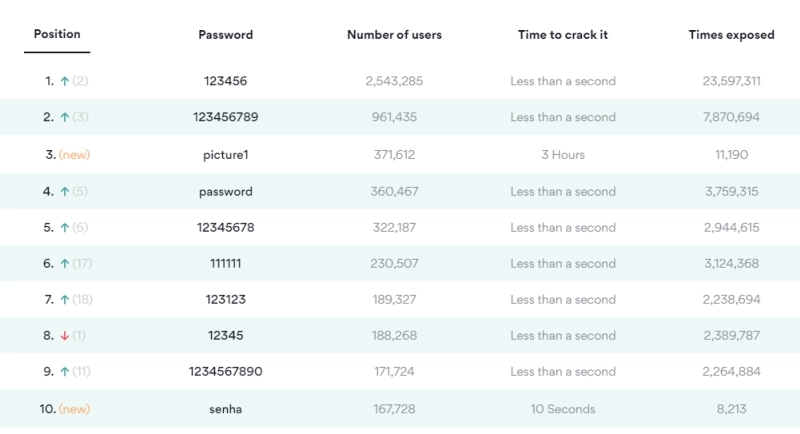Click the Times exposed column header

point(731,34)
